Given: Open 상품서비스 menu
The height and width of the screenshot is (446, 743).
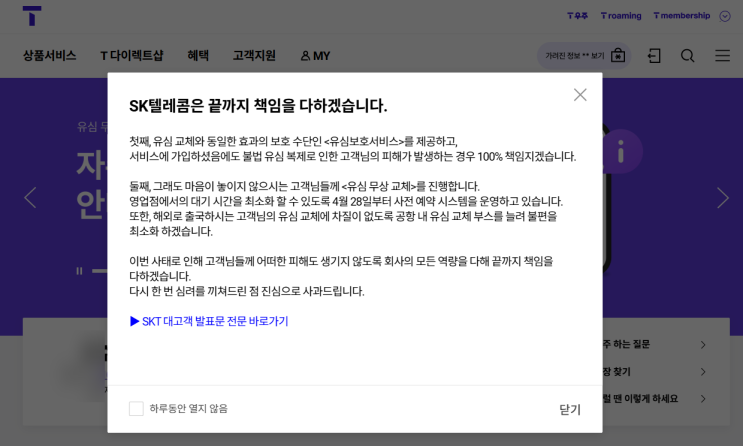Looking at the screenshot, I should click(x=50, y=55).
